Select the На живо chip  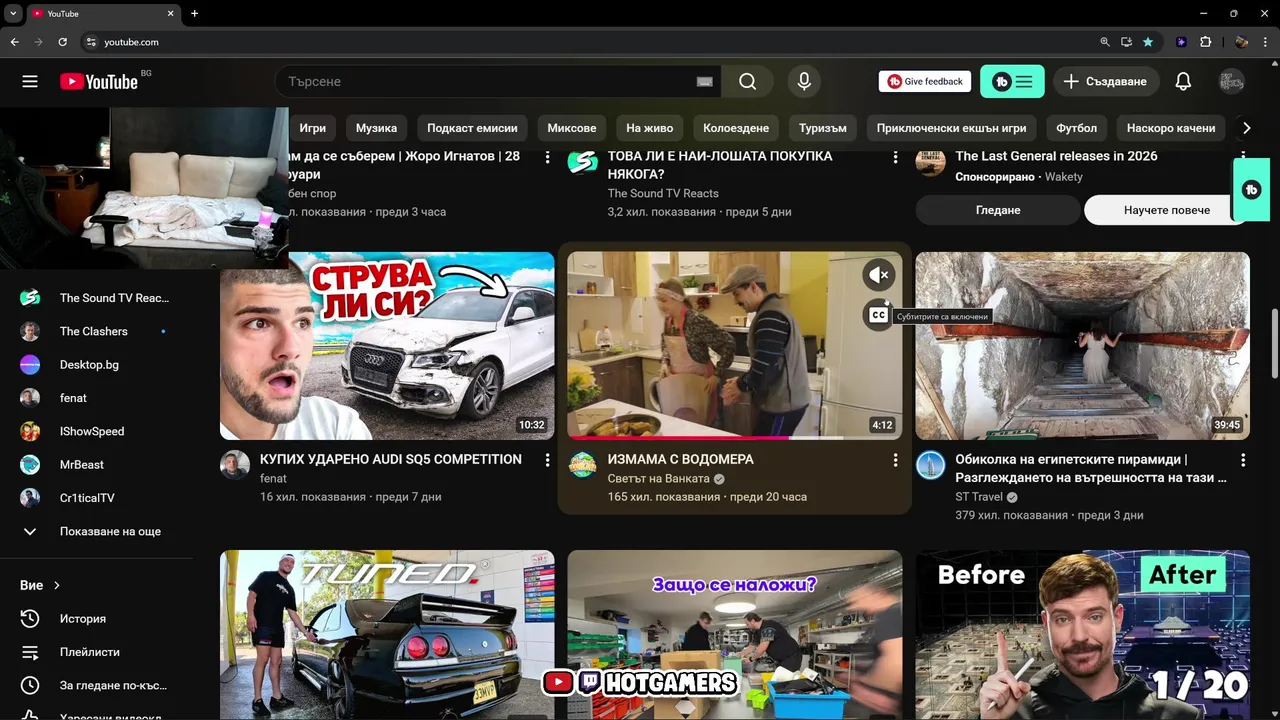650,128
